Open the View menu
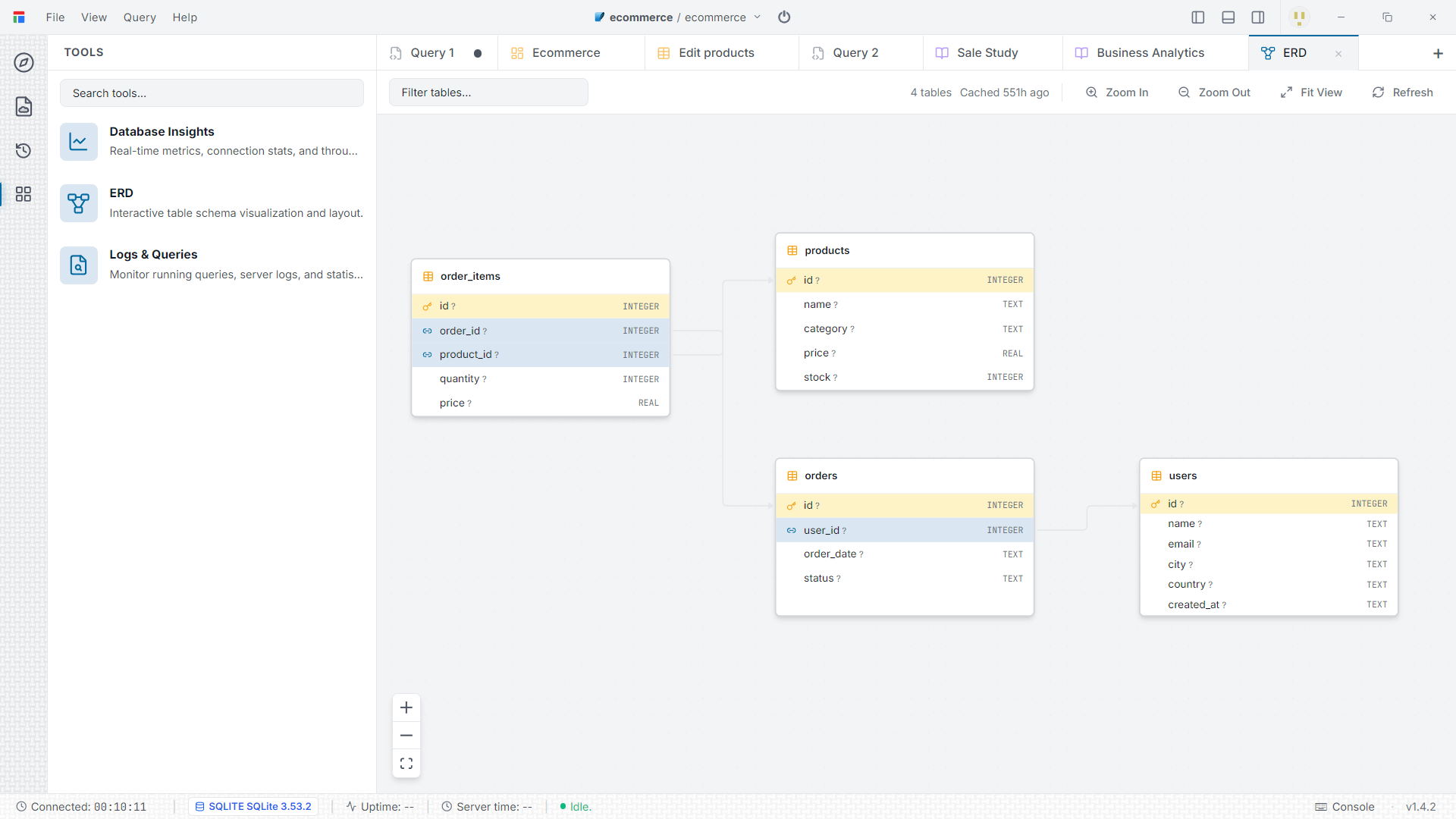The width and height of the screenshot is (1456, 819). (x=94, y=17)
